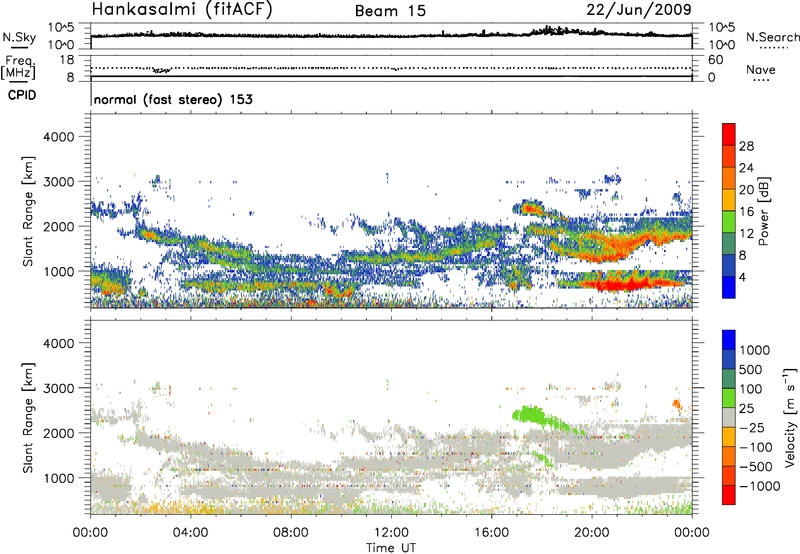Click the '20:00' time tick label
The height and width of the screenshot is (554, 800).
click(x=591, y=533)
